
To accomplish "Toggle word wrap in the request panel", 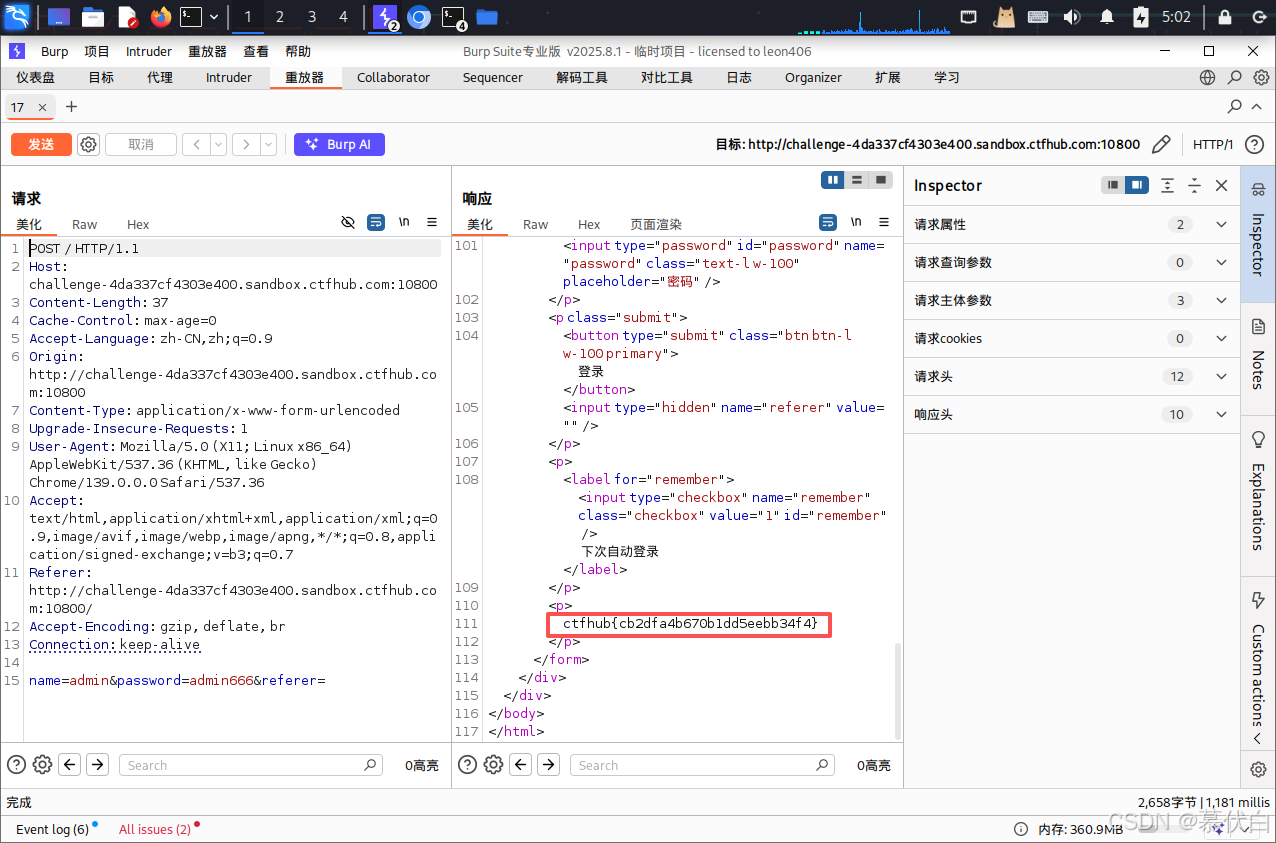I will point(376,222).
